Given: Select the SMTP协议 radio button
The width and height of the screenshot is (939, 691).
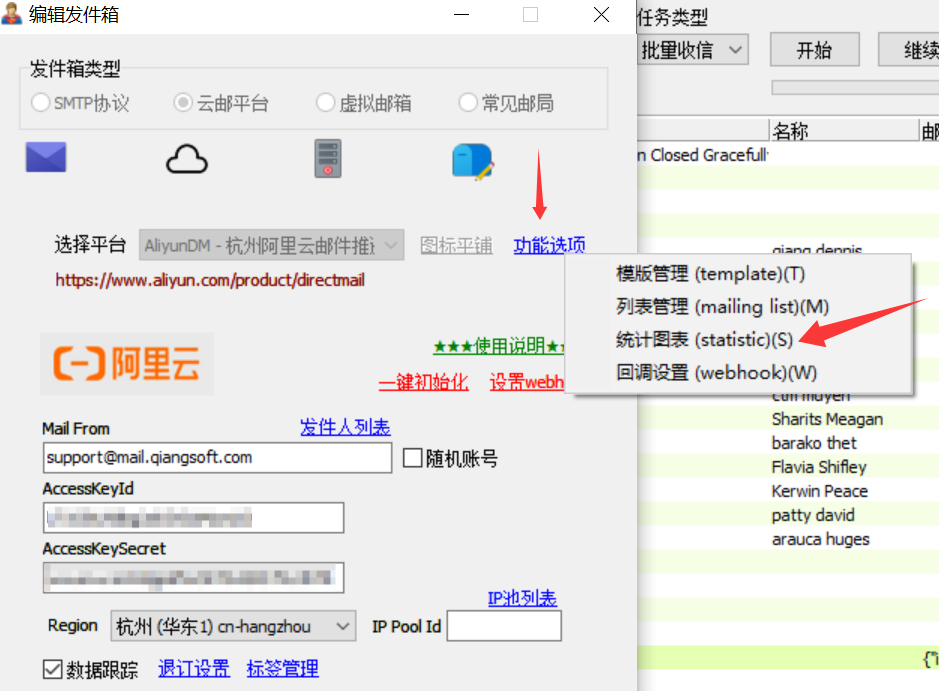Looking at the screenshot, I should 41,103.
